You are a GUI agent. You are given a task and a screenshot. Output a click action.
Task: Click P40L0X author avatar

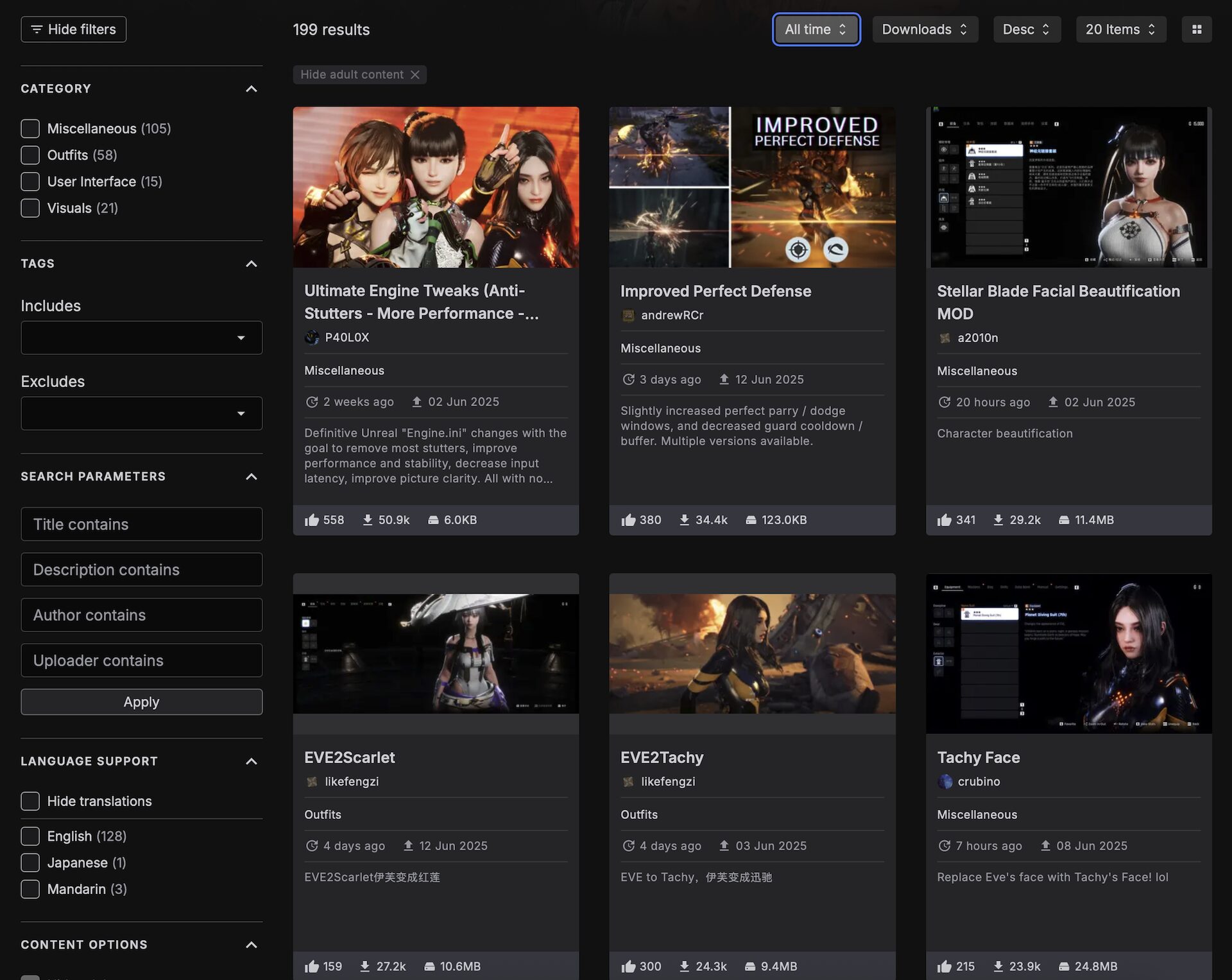(312, 338)
